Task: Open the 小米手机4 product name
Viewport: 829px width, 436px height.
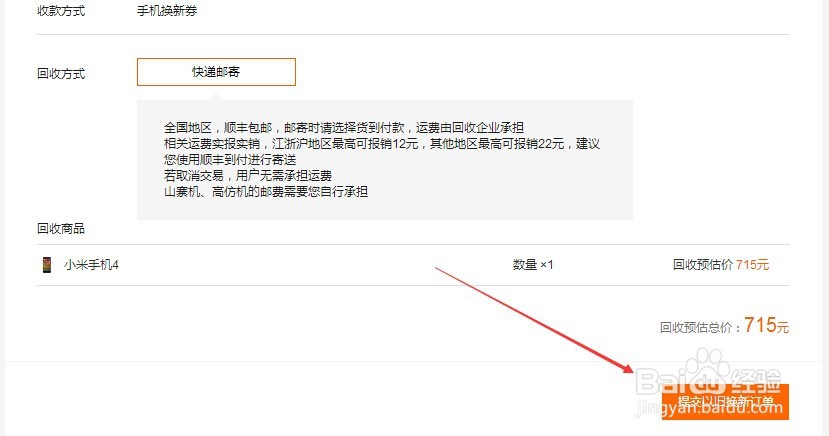Action: pyautogui.click(x=91, y=265)
